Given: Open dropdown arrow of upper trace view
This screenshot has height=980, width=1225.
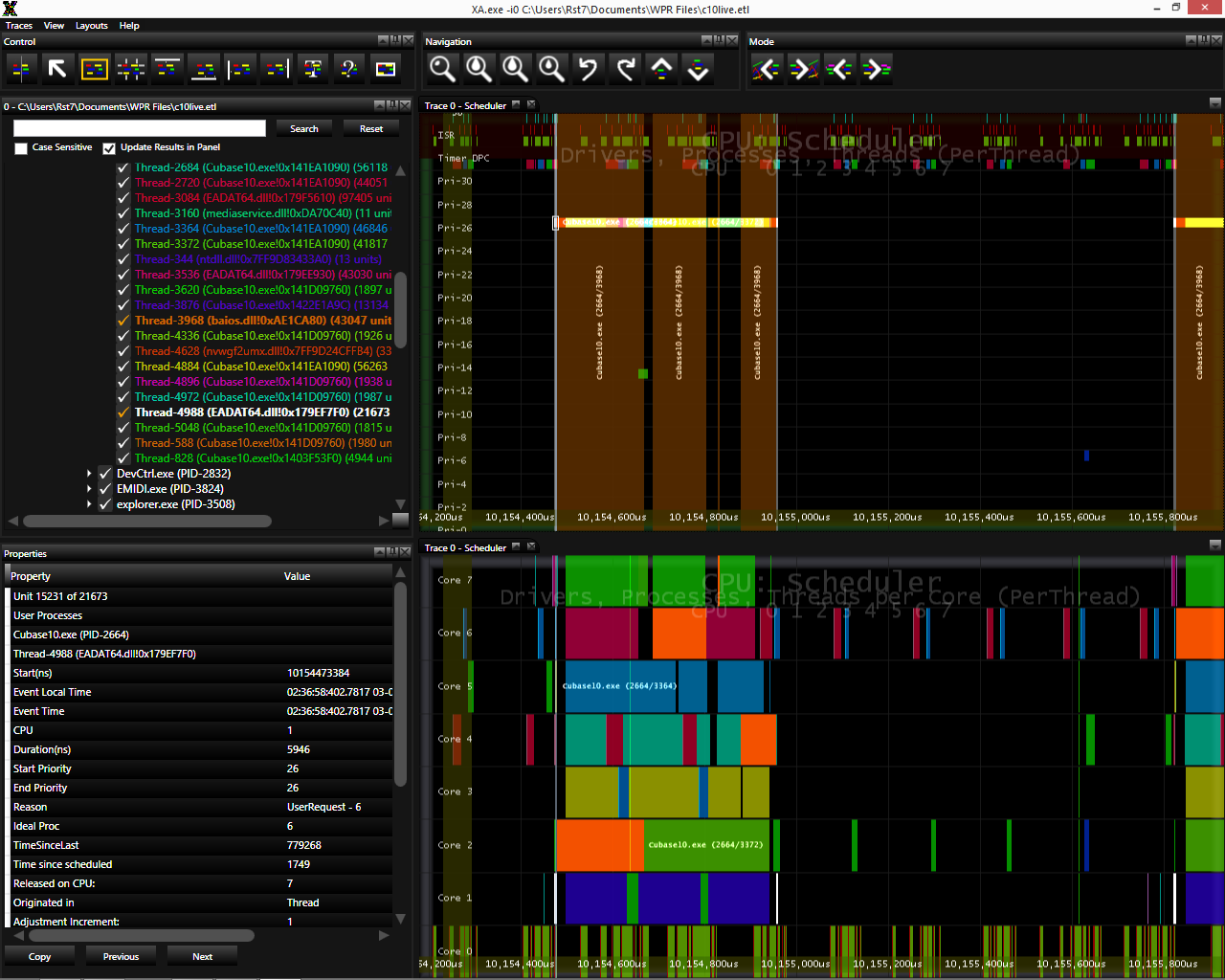Looking at the screenshot, I should pyautogui.click(x=1214, y=103).
